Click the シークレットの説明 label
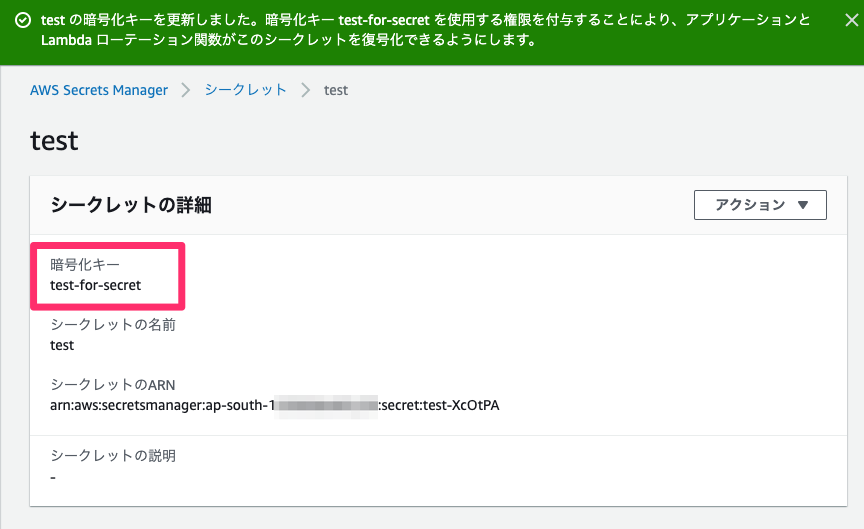Screen dimensions: 864x529 [x=113, y=456]
